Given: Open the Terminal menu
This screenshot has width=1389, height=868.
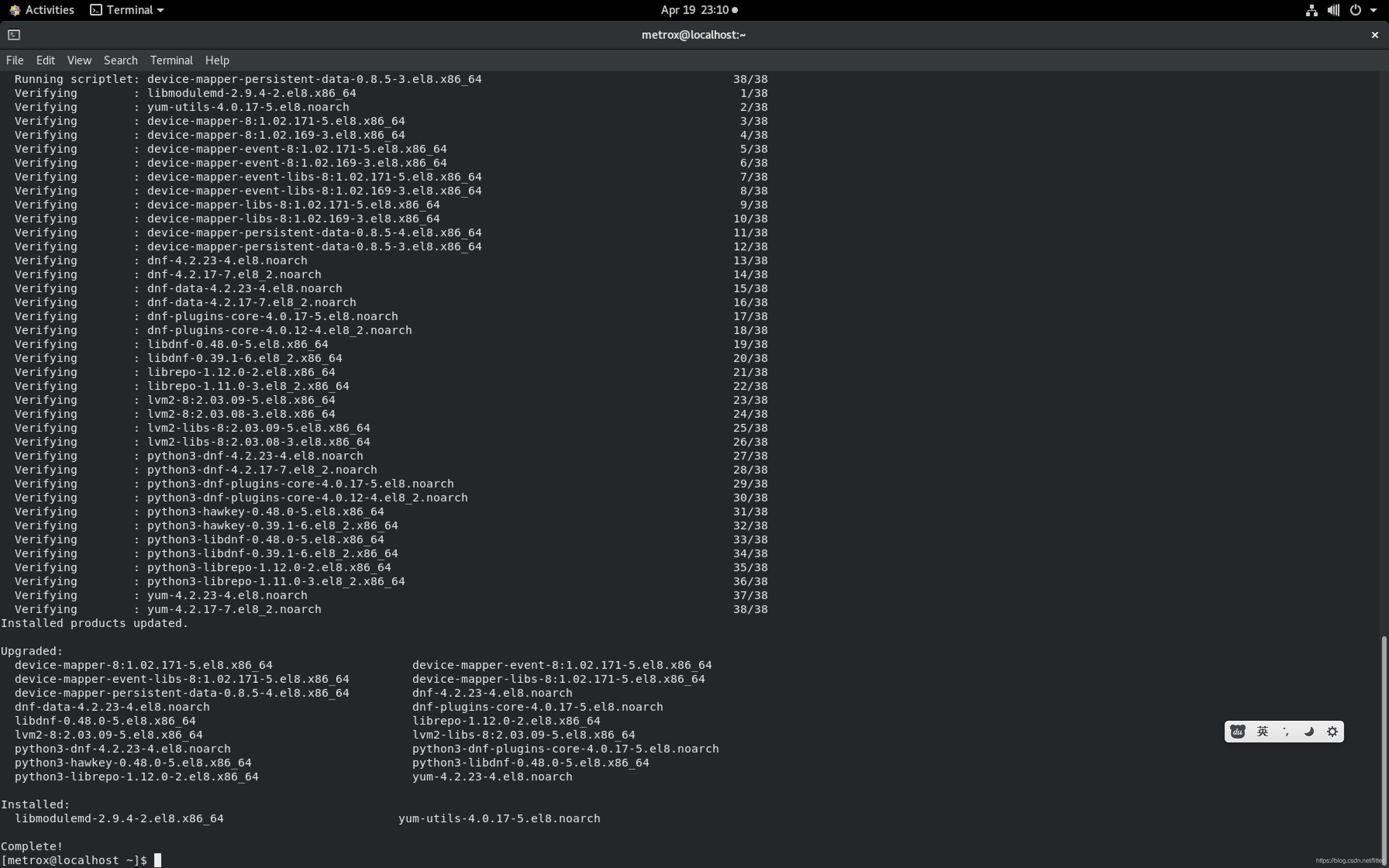Looking at the screenshot, I should point(171,60).
